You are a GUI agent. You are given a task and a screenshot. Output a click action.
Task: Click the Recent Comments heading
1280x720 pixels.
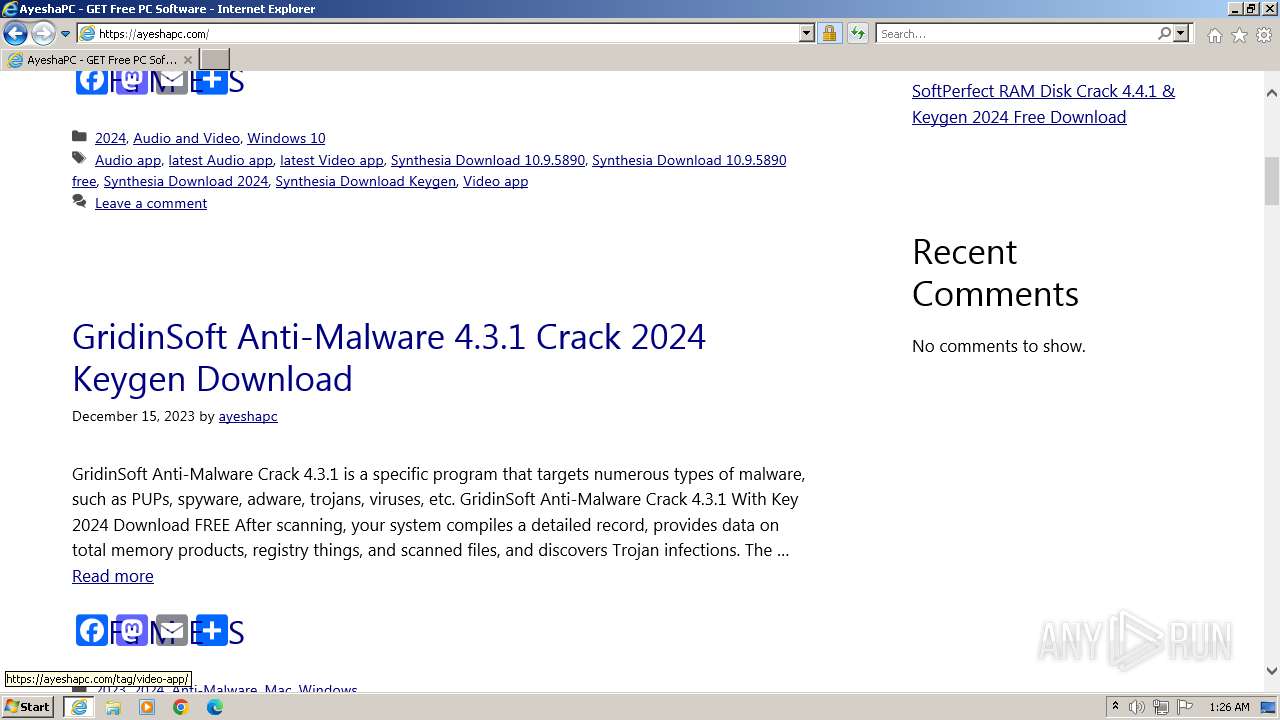pos(995,272)
